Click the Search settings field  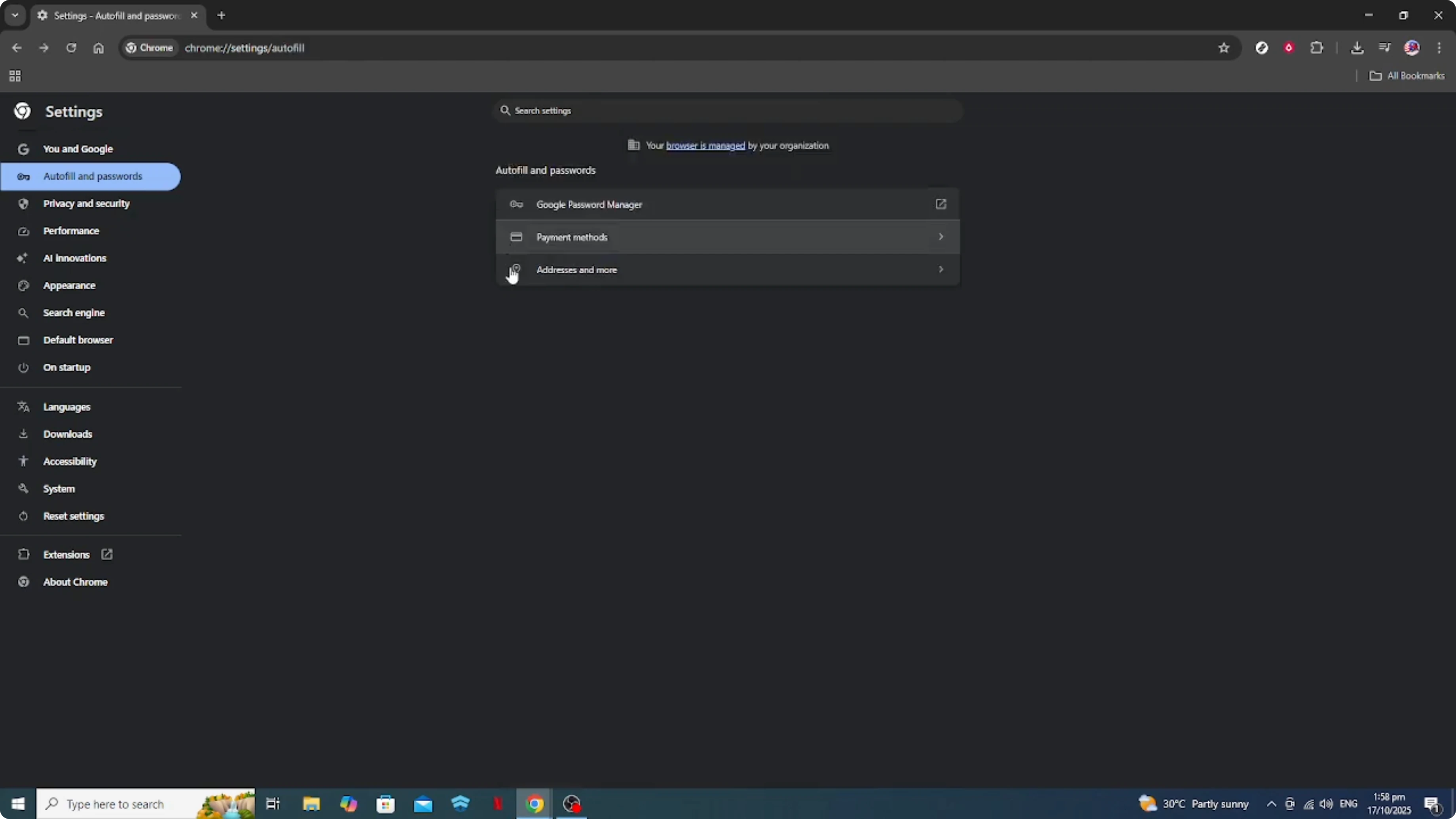(728, 111)
